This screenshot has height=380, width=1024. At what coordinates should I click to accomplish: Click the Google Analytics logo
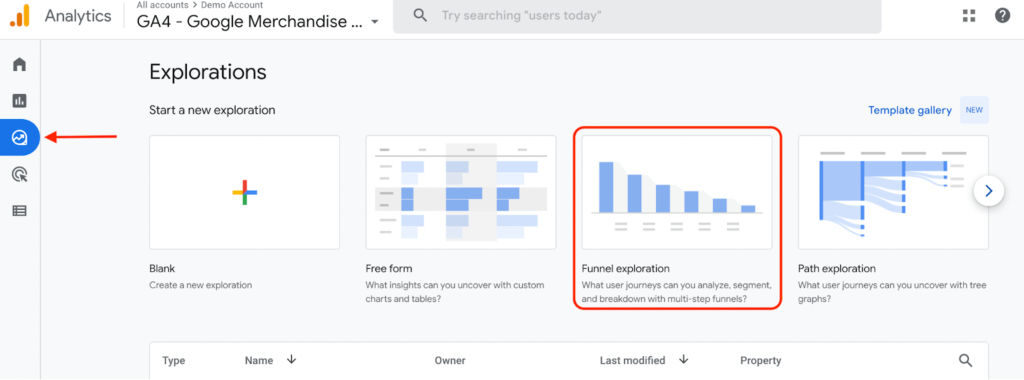[20, 16]
